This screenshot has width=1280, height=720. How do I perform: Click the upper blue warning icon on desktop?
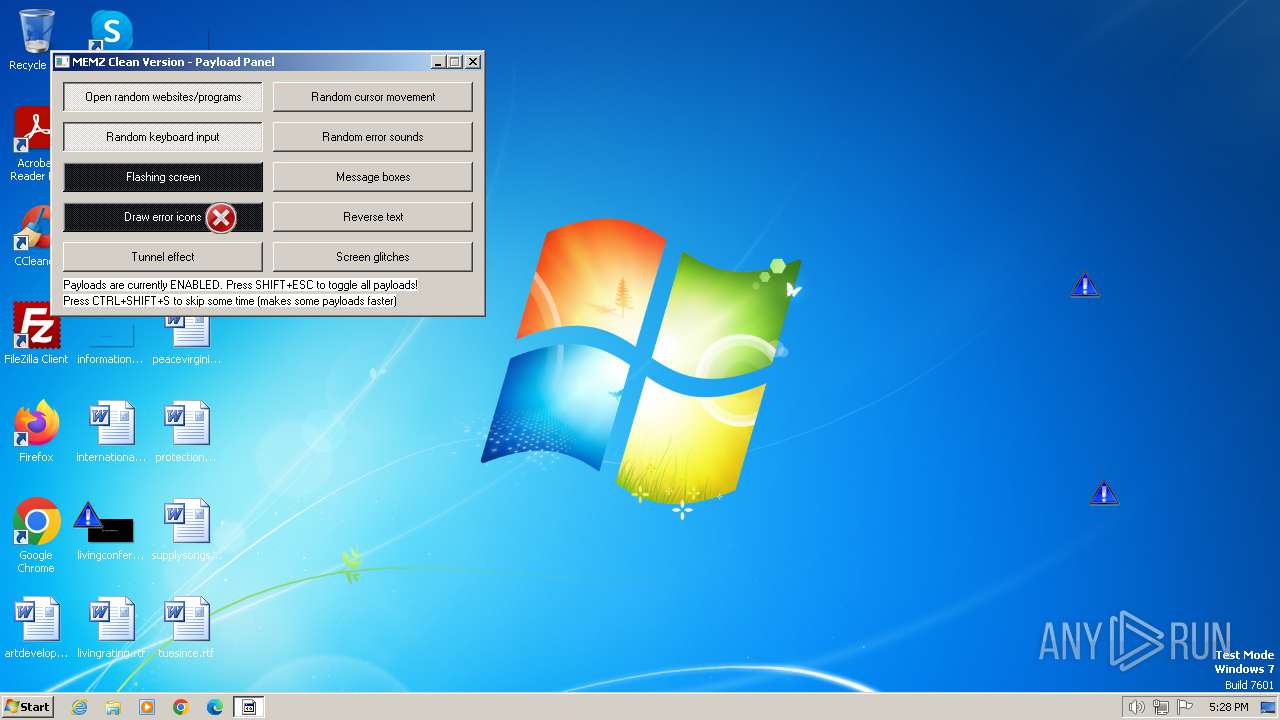pyautogui.click(x=1085, y=286)
